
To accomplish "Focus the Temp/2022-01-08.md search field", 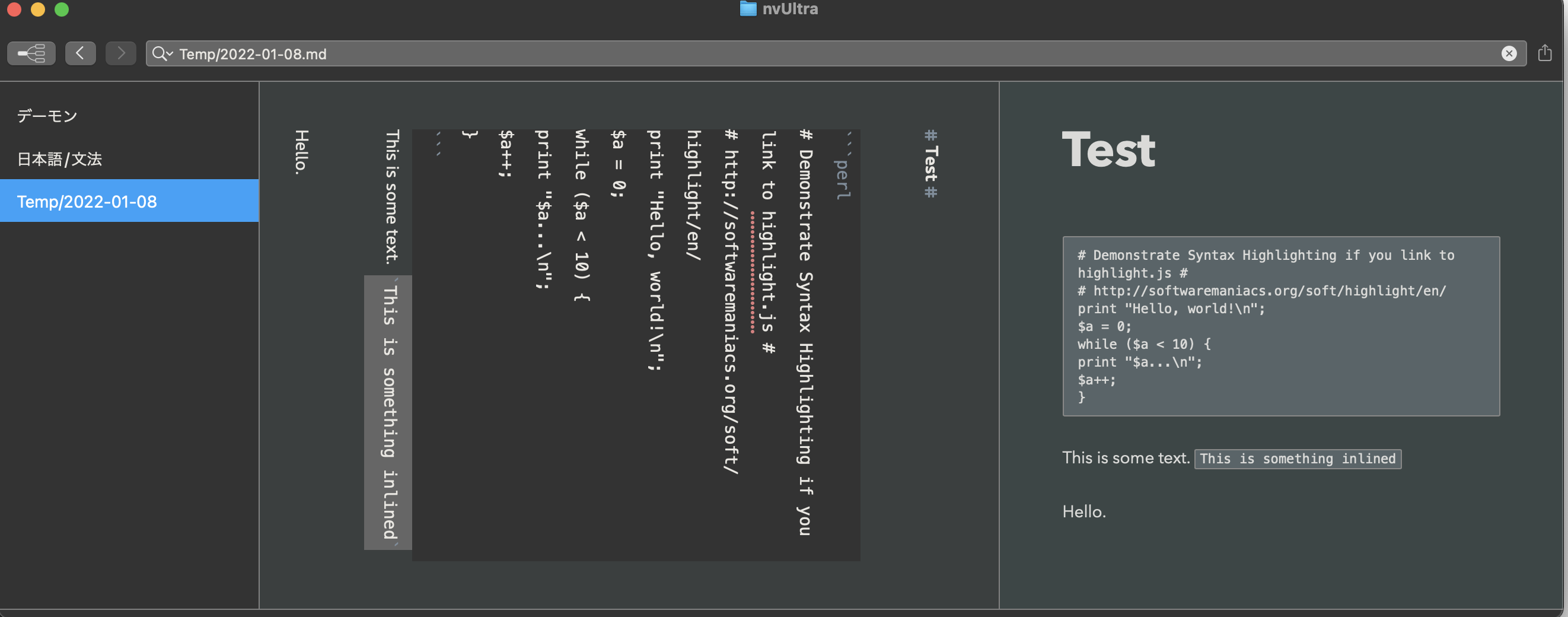I will [x=791, y=53].
